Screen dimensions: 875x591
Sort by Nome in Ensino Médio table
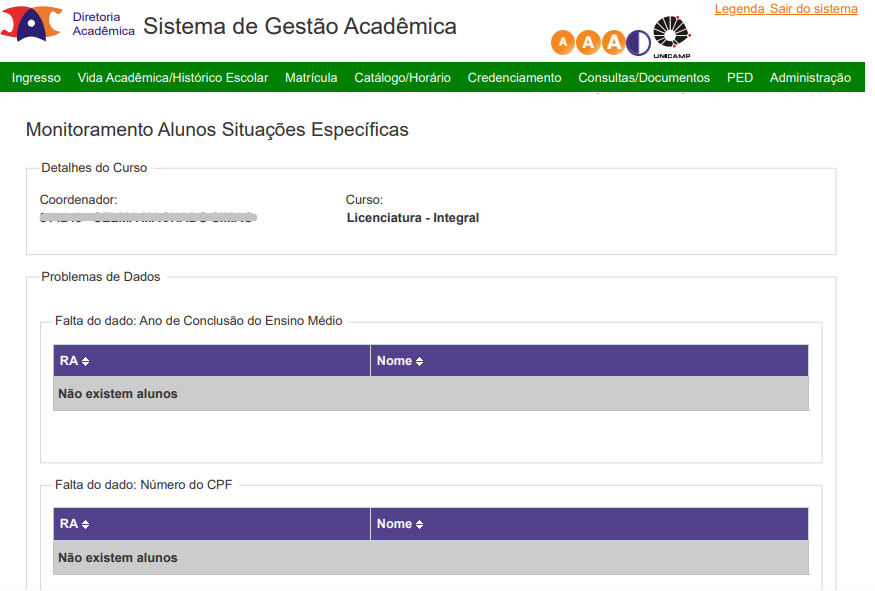(400, 361)
